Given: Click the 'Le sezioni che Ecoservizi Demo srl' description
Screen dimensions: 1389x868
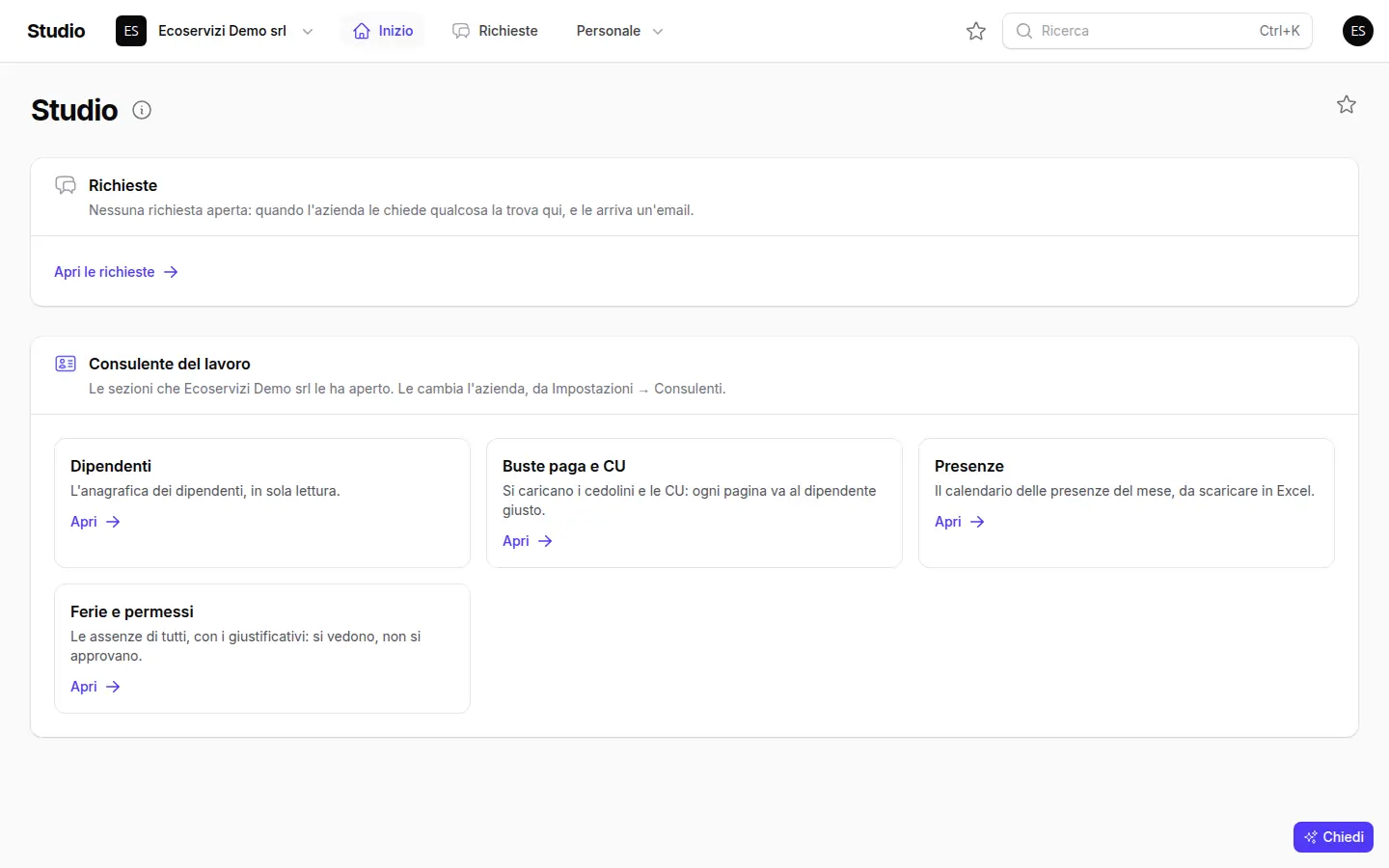Looking at the screenshot, I should 407,389.
